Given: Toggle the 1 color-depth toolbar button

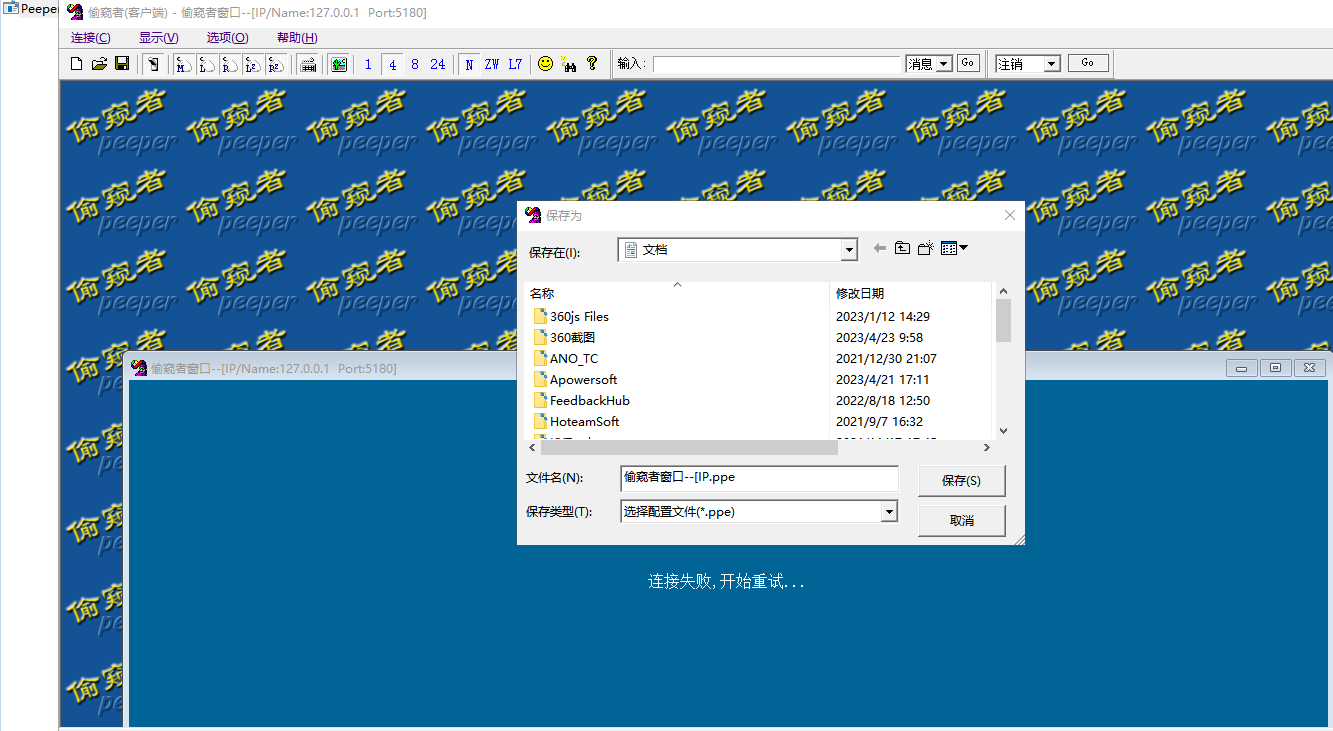Looking at the screenshot, I should pyautogui.click(x=368, y=64).
